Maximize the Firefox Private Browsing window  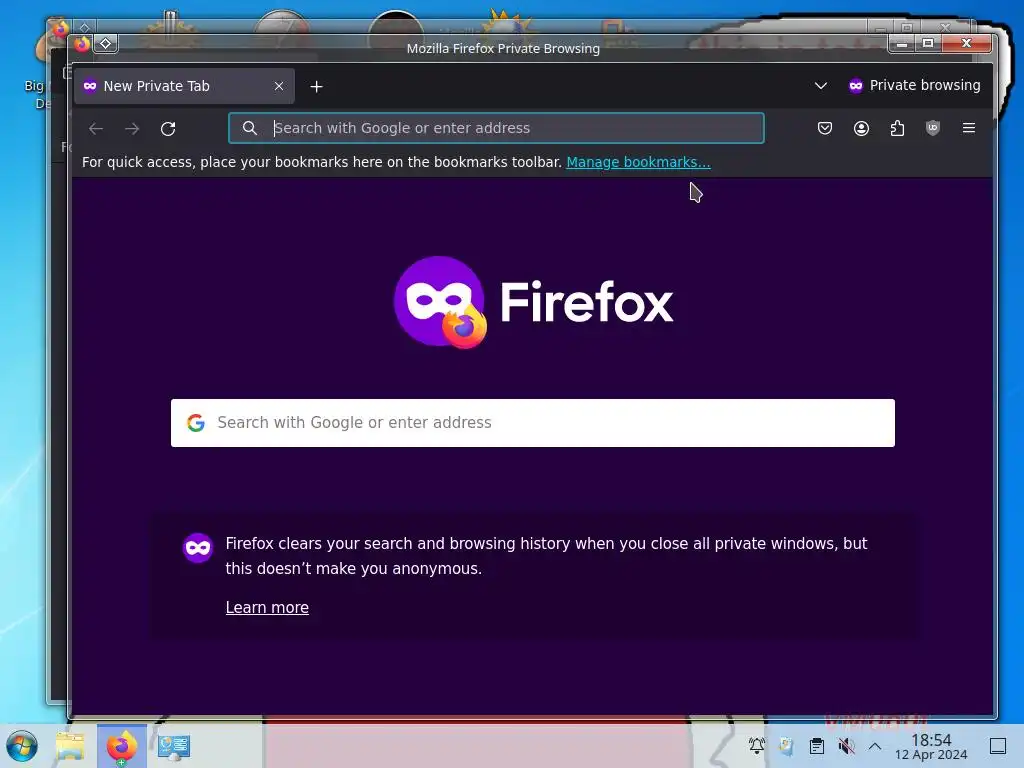coord(927,44)
